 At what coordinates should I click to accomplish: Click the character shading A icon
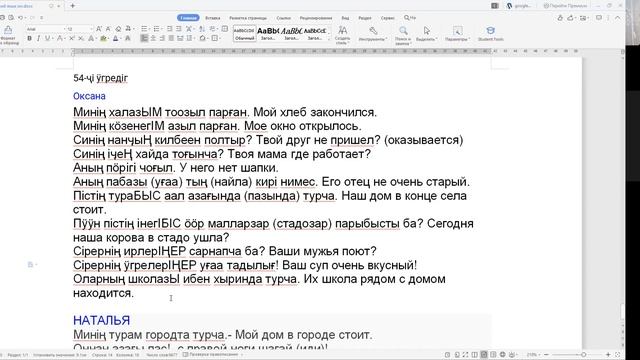(x=128, y=38)
